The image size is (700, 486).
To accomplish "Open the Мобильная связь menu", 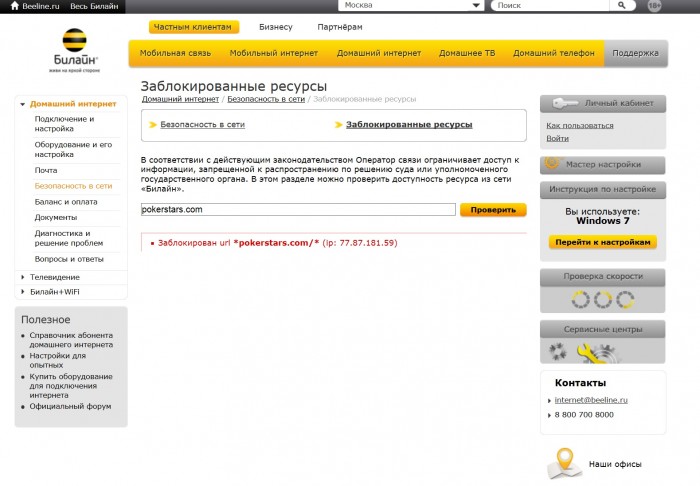I will [x=175, y=53].
